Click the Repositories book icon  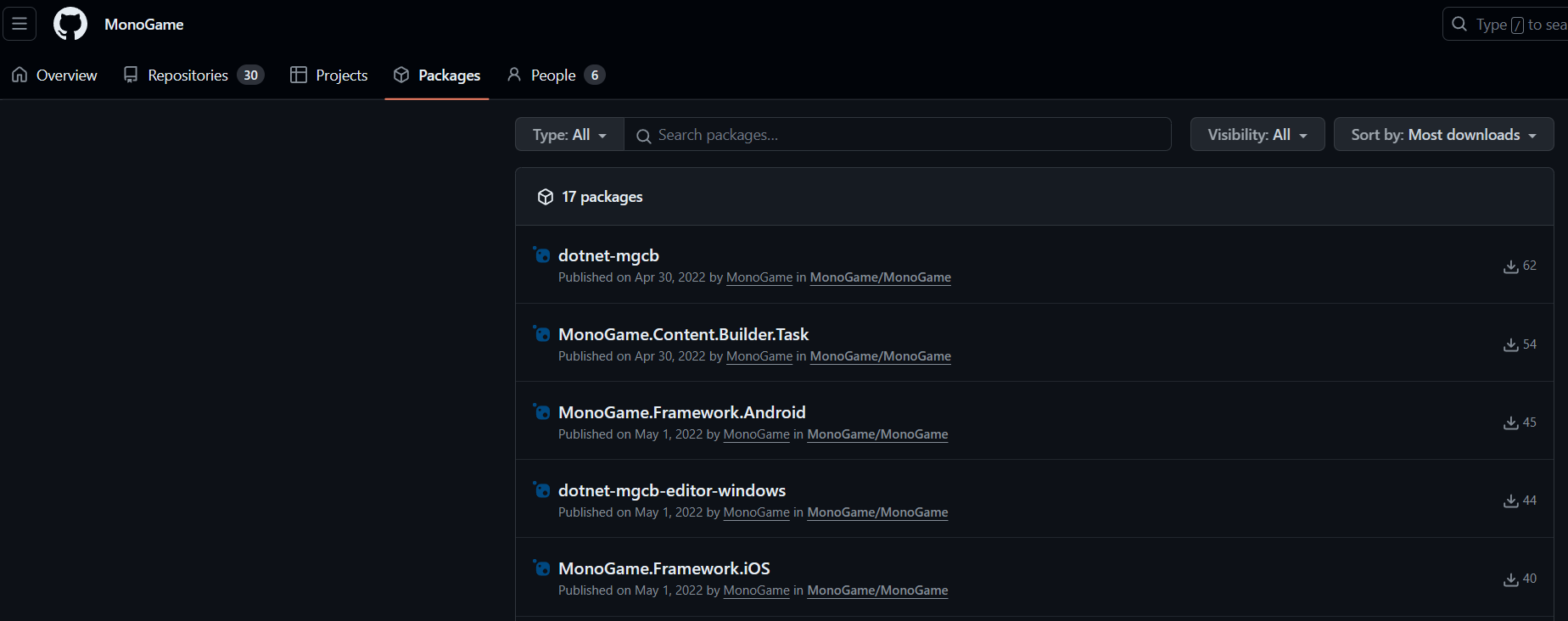131,75
